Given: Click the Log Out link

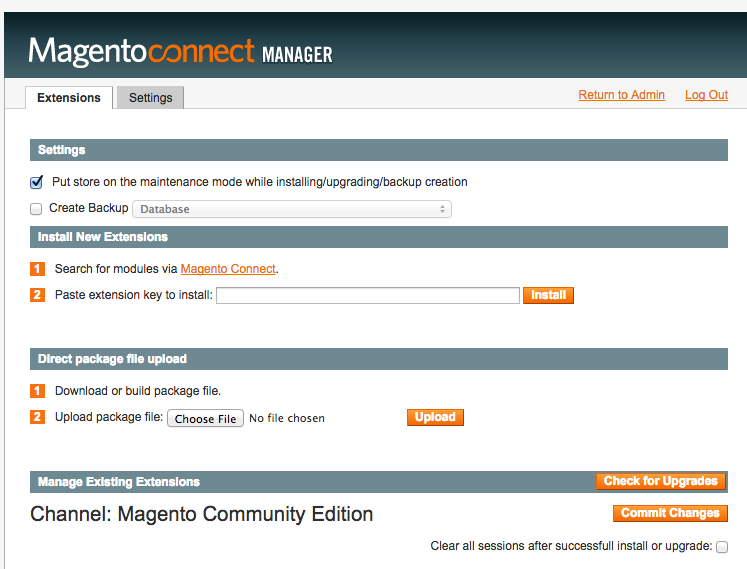Looking at the screenshot, I should click(706, 95).
